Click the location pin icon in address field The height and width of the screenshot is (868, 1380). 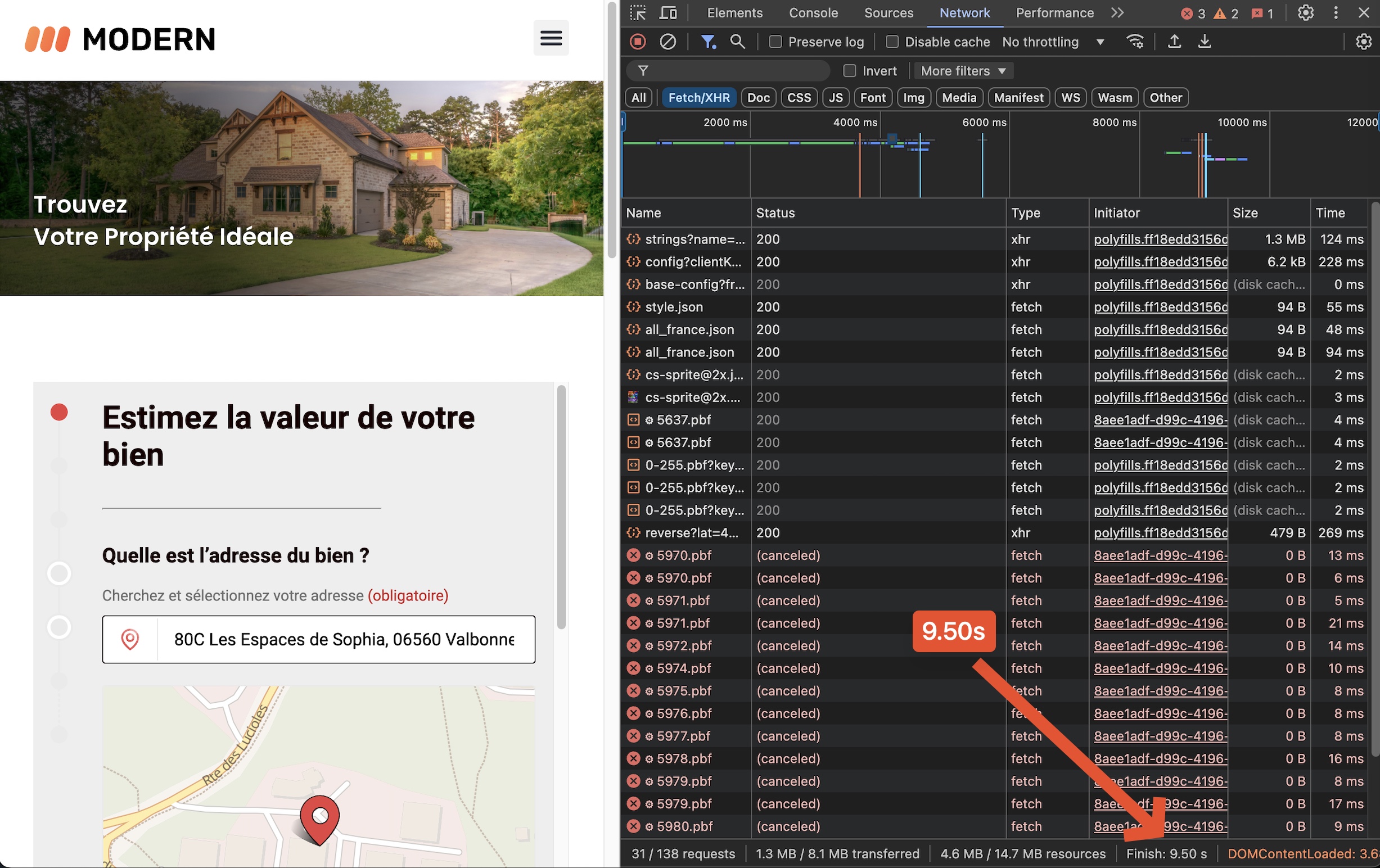pos(130,639)
